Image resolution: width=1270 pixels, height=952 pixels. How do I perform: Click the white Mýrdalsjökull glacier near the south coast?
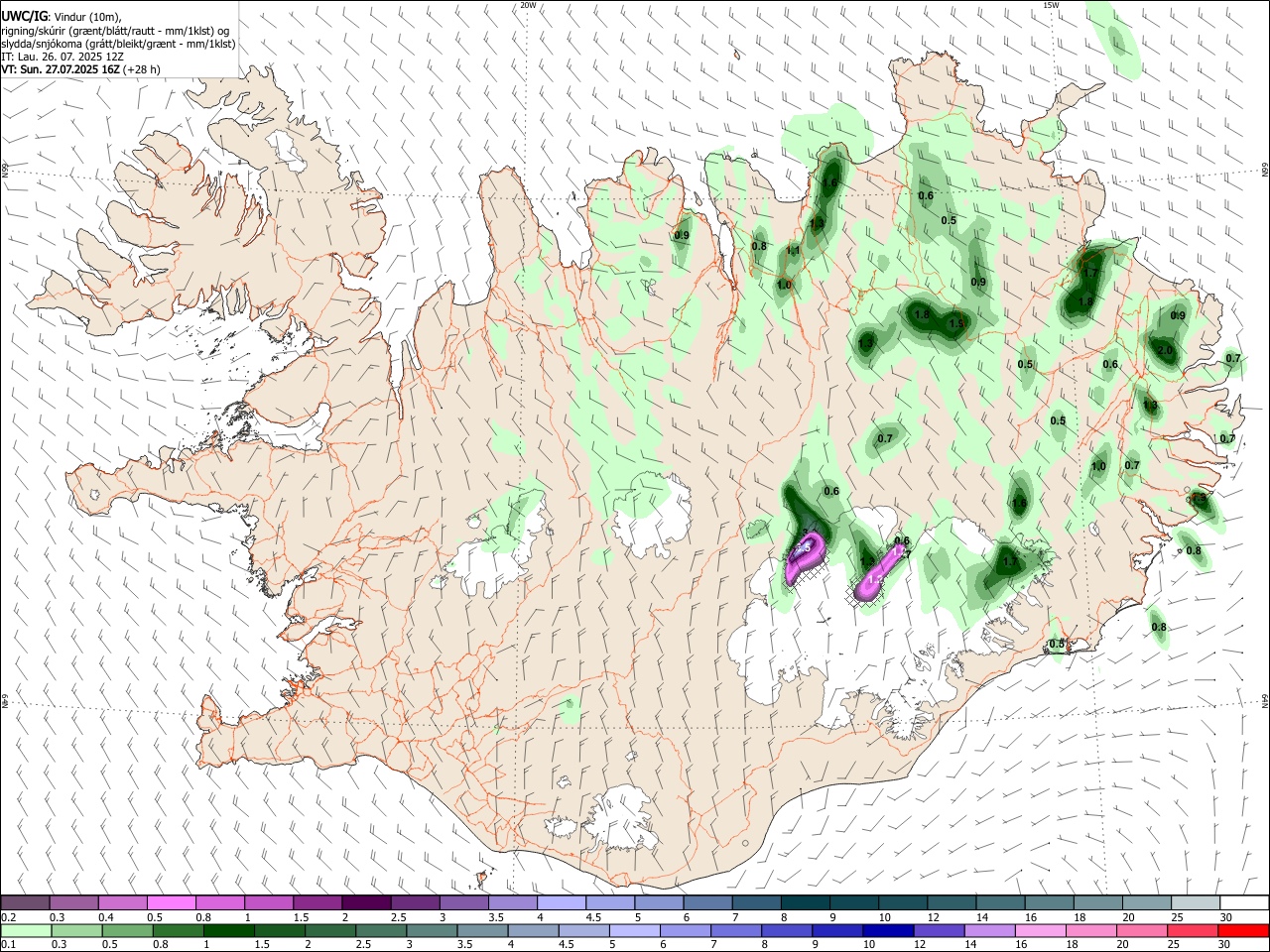pos(622,819)
